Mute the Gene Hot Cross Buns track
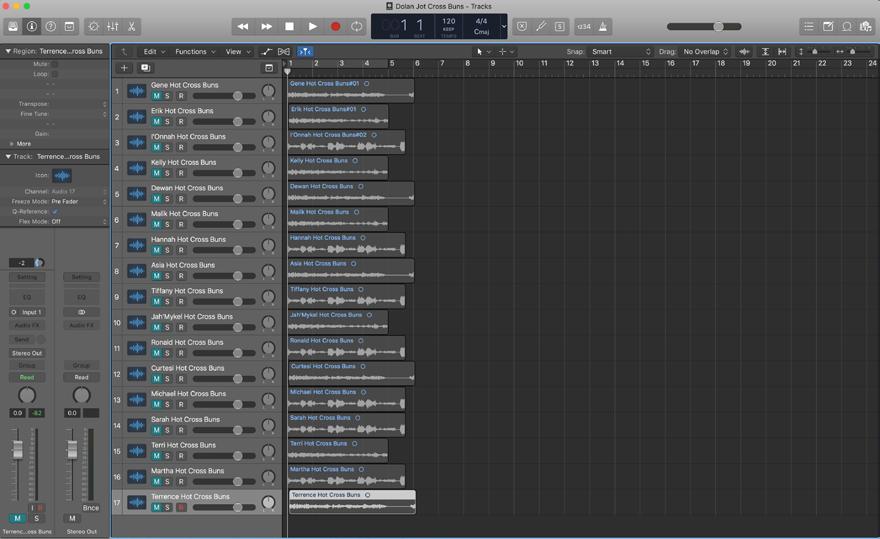 pos(156,96)
